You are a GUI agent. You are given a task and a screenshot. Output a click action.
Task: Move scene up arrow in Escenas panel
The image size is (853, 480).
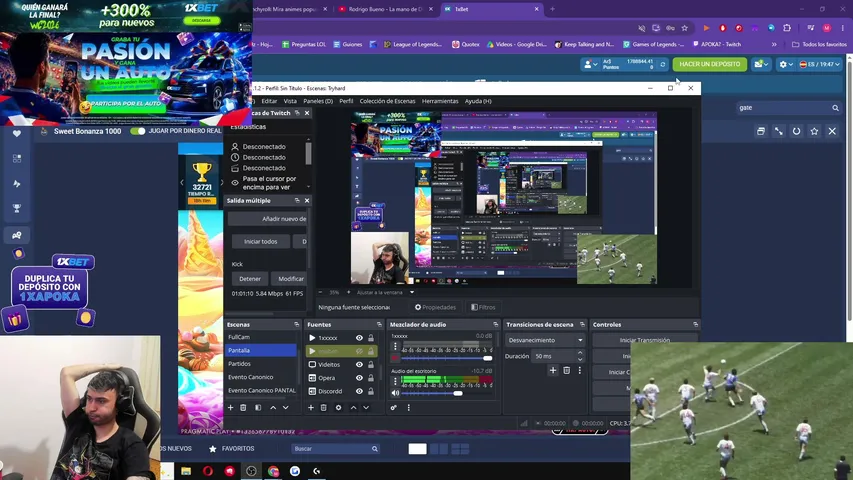click(x=273, y=408)
